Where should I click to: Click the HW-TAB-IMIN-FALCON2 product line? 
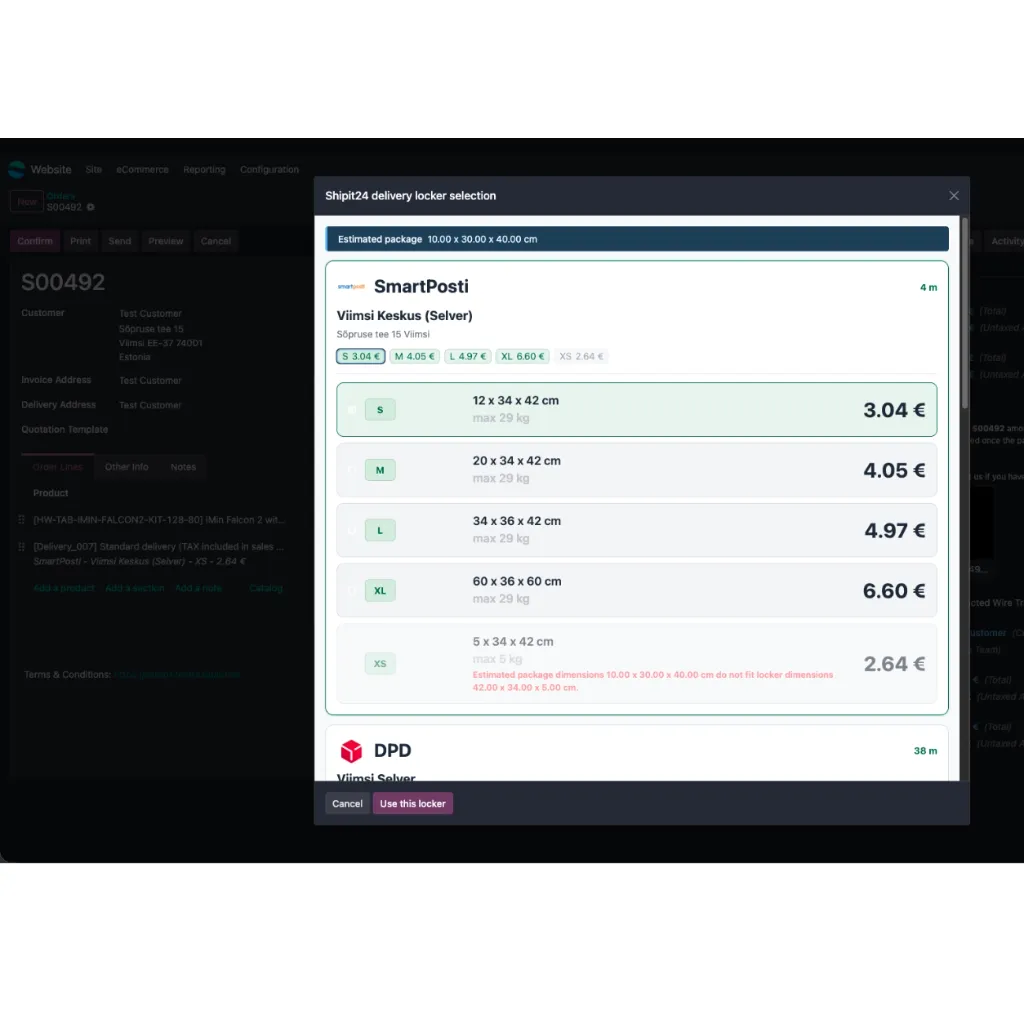(x=159, y=520)
